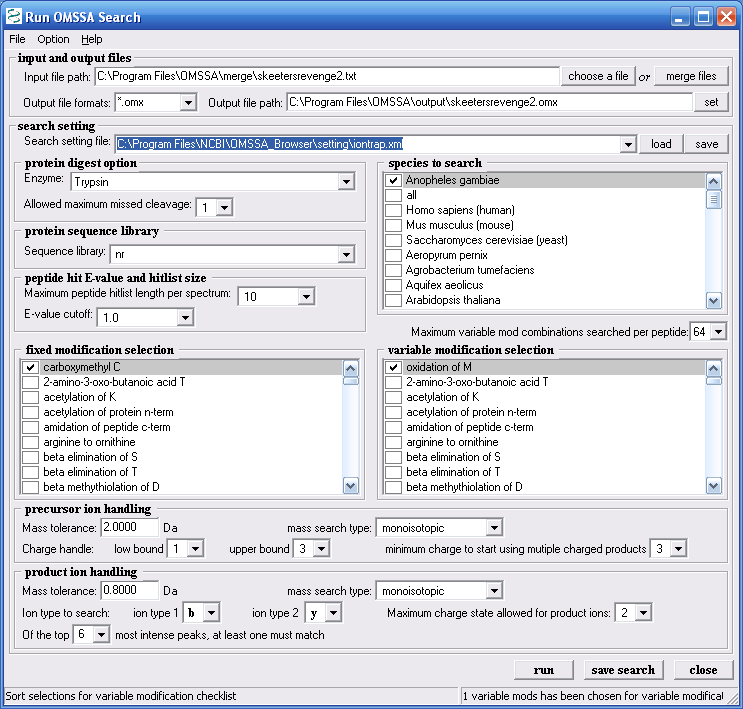The image size is (743, 709).
Task: Open the charge low bound dropdown
Action: 195,549
